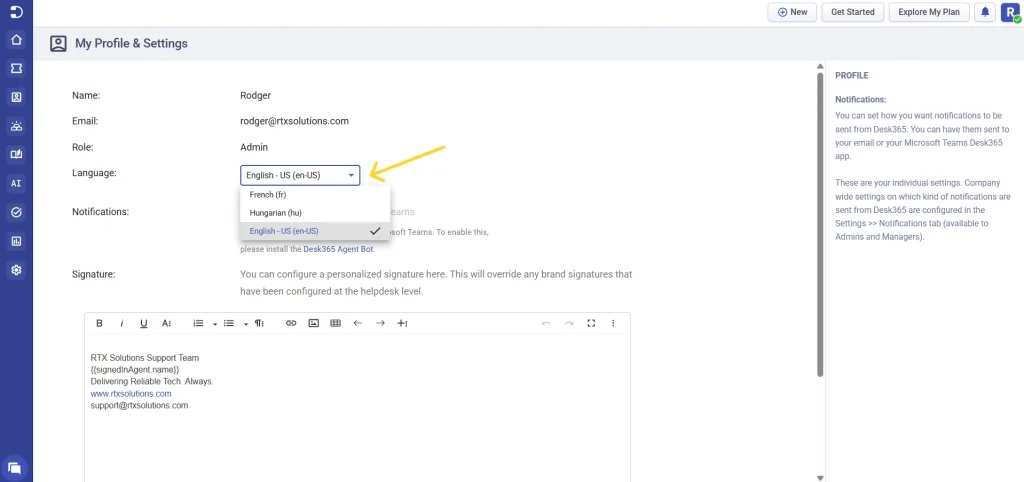Toggle underline in signature editor
Image resolution: width=1024 pixels, height=482 pixels.
tap(144, 323)
